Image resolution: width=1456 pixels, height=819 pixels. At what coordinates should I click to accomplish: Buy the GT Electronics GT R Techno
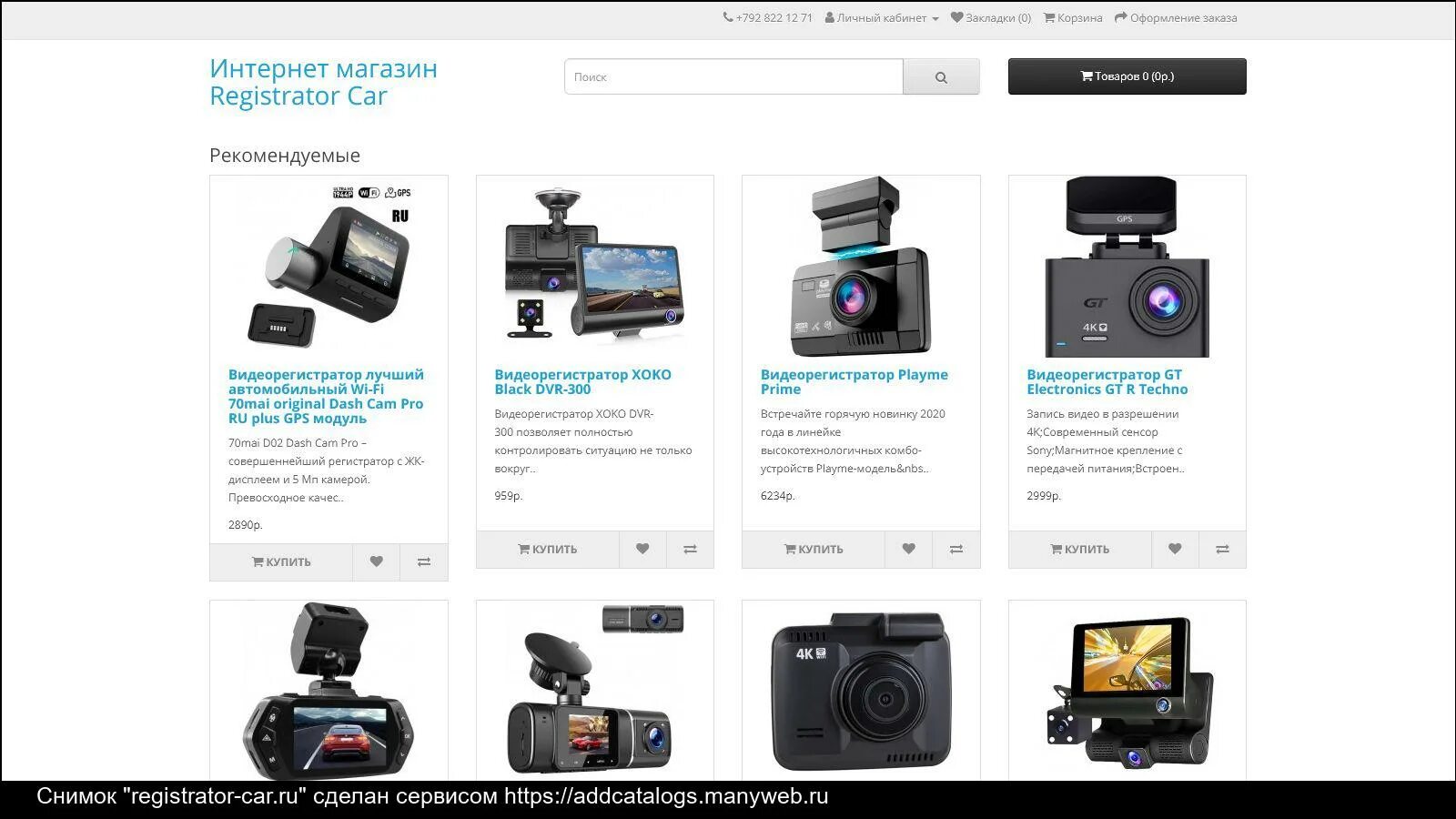click(1080, 550)
